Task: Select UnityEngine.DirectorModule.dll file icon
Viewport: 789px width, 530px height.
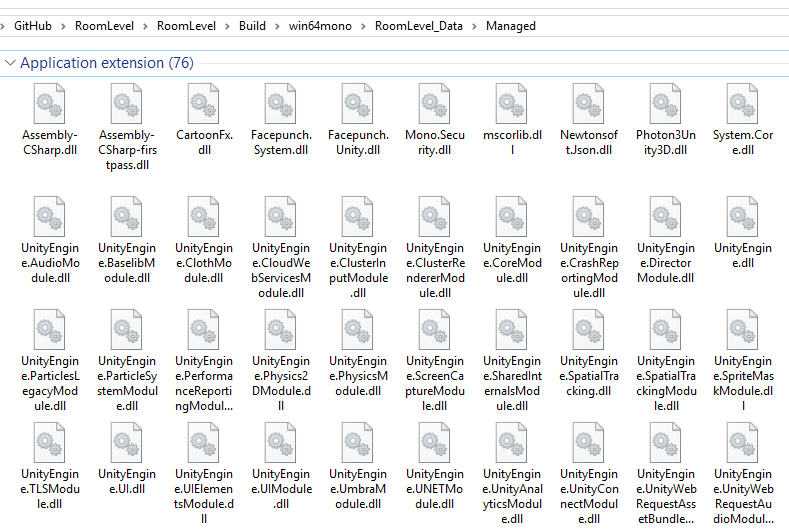Action: click(x=665, y=216)
